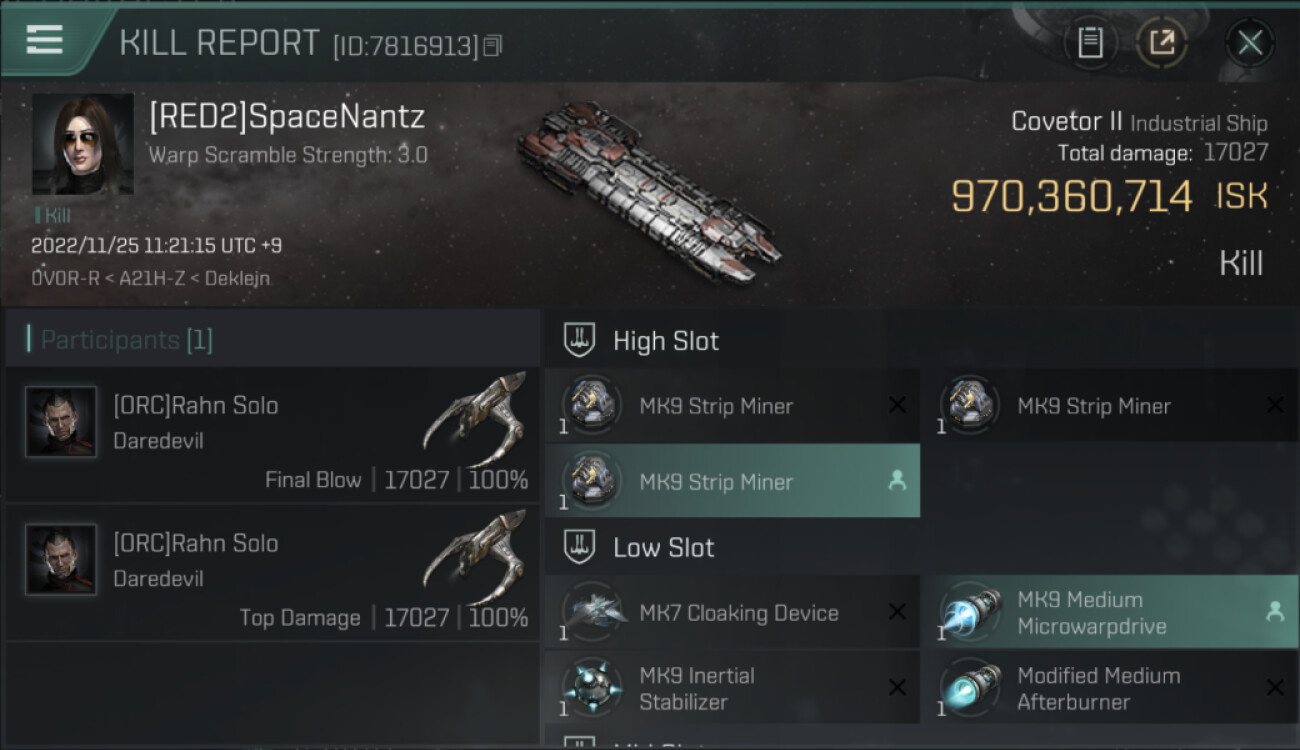This screenshot has height=750, width=1300.
Task: Open the OVOR-R system location link
Action: [x=65, y=278]
